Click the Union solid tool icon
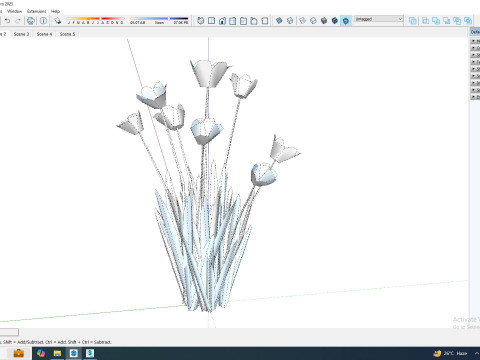Image resolution: width=480 pixels, height=360 pixels. click(436, 21)
